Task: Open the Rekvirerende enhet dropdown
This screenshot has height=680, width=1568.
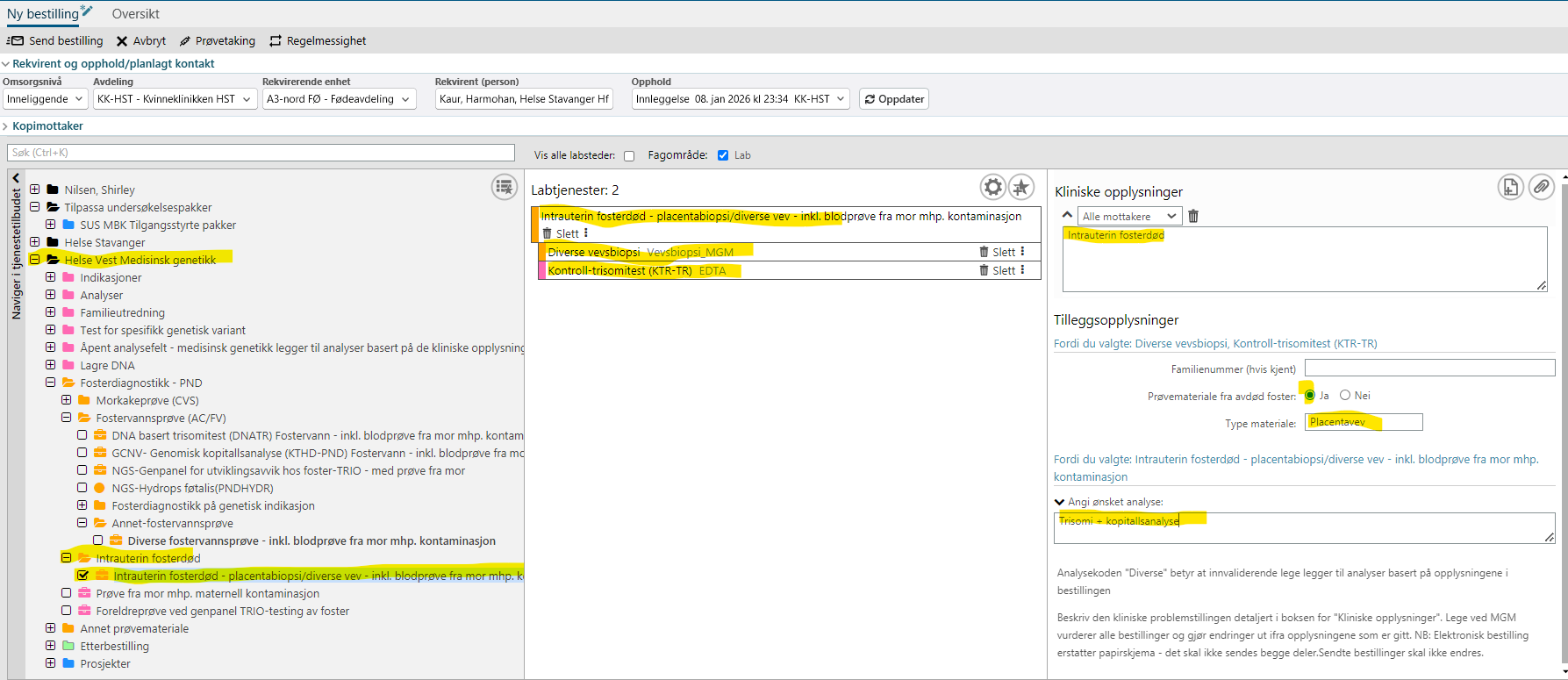Action: [x=338, y=99]
